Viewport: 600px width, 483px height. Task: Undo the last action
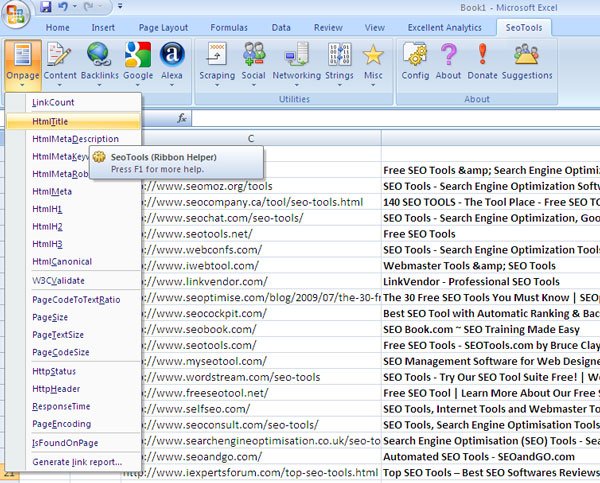pos(63,7)
